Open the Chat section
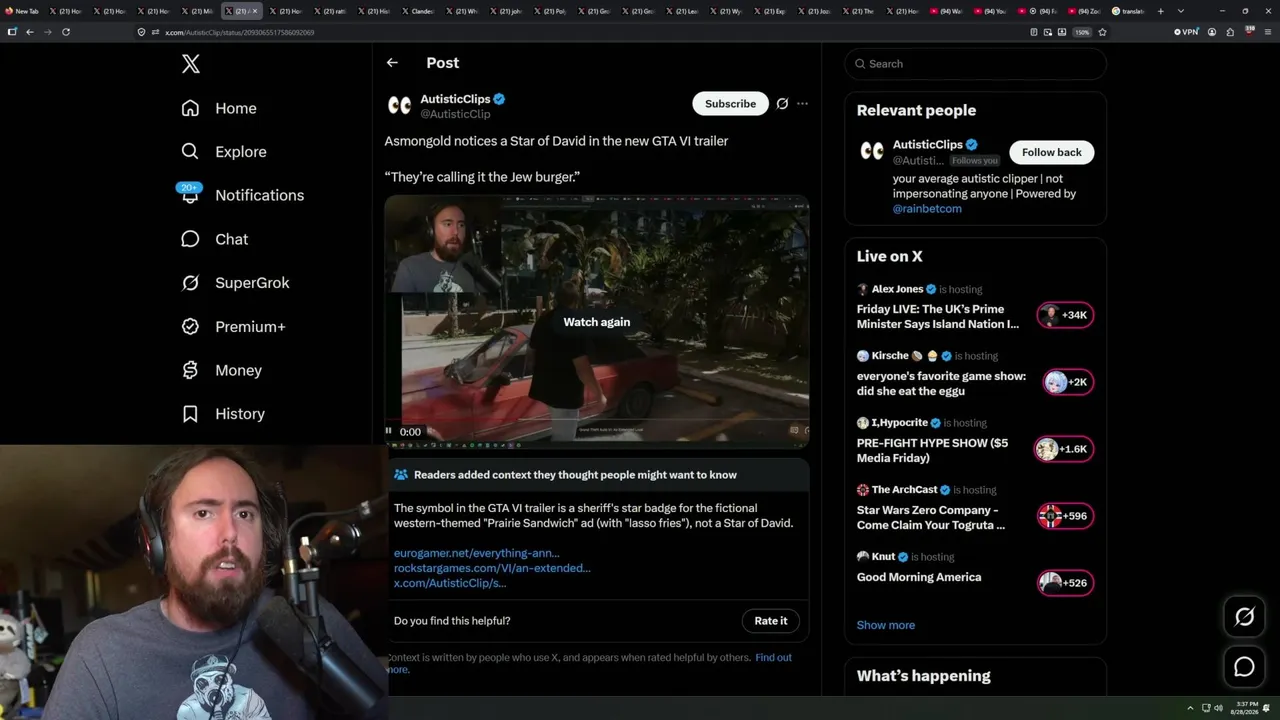1280x720 pixels. tap(214, 239)
